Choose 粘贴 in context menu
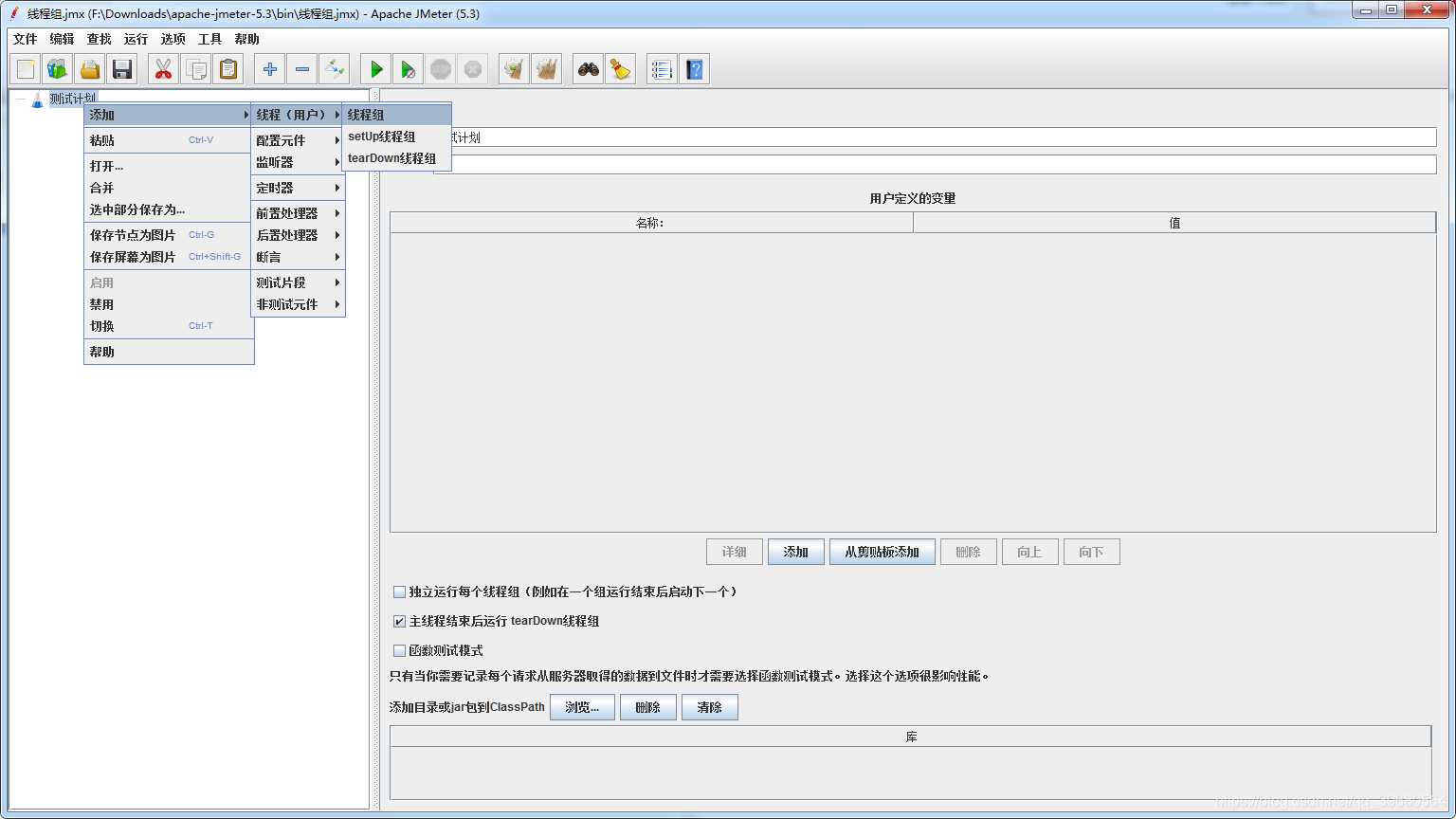 click(169, 140)
